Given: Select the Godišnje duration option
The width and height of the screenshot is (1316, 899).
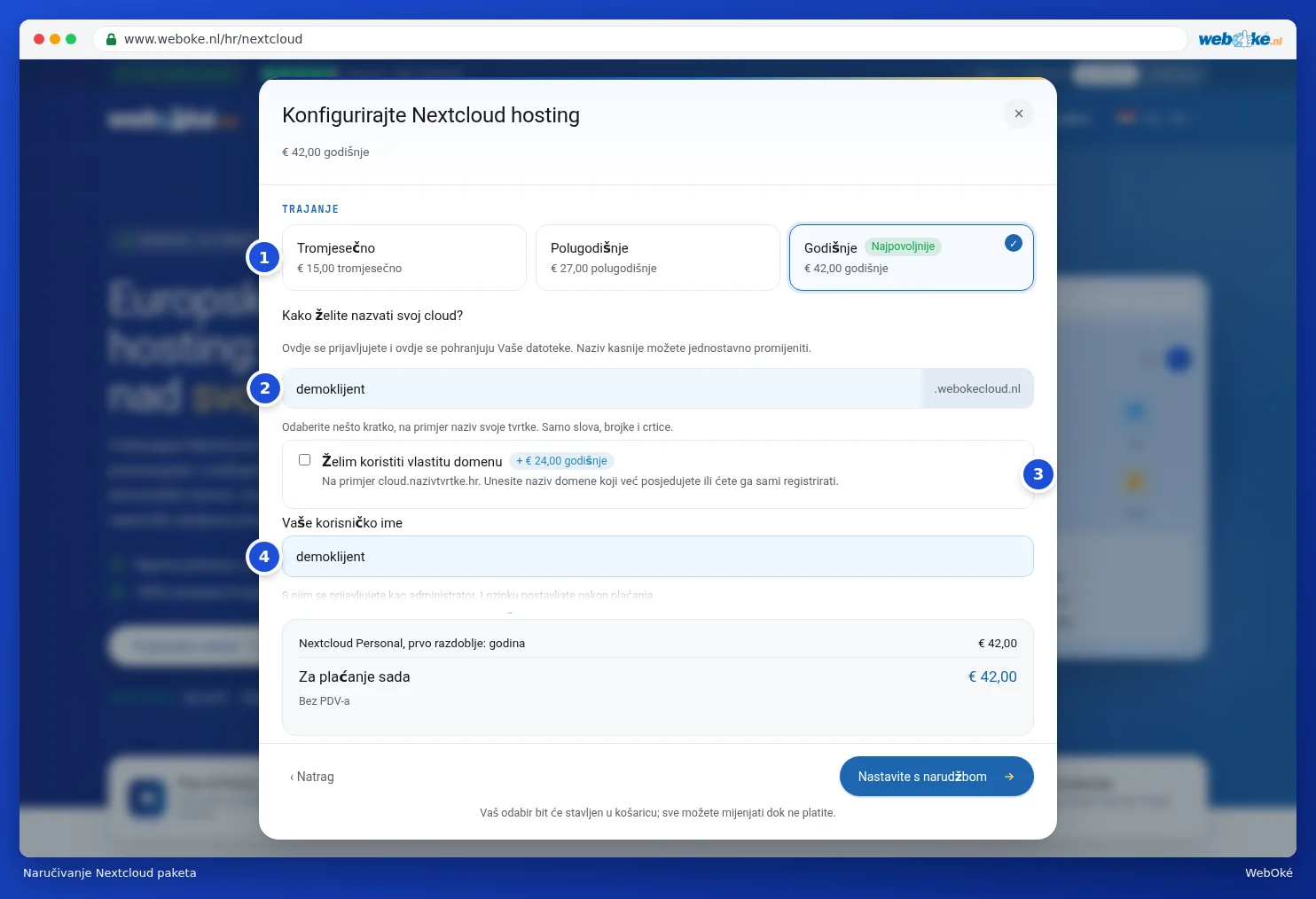Looking at the screenshot, I should pos(912,257).
